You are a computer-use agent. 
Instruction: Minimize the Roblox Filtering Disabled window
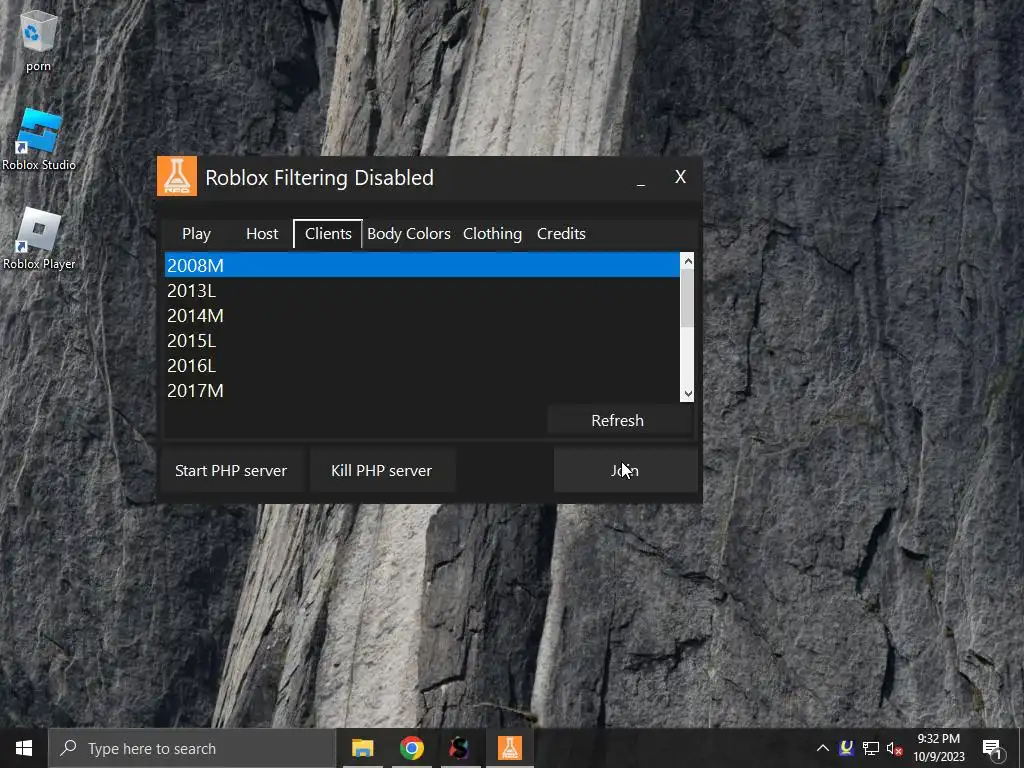point(641,178)
